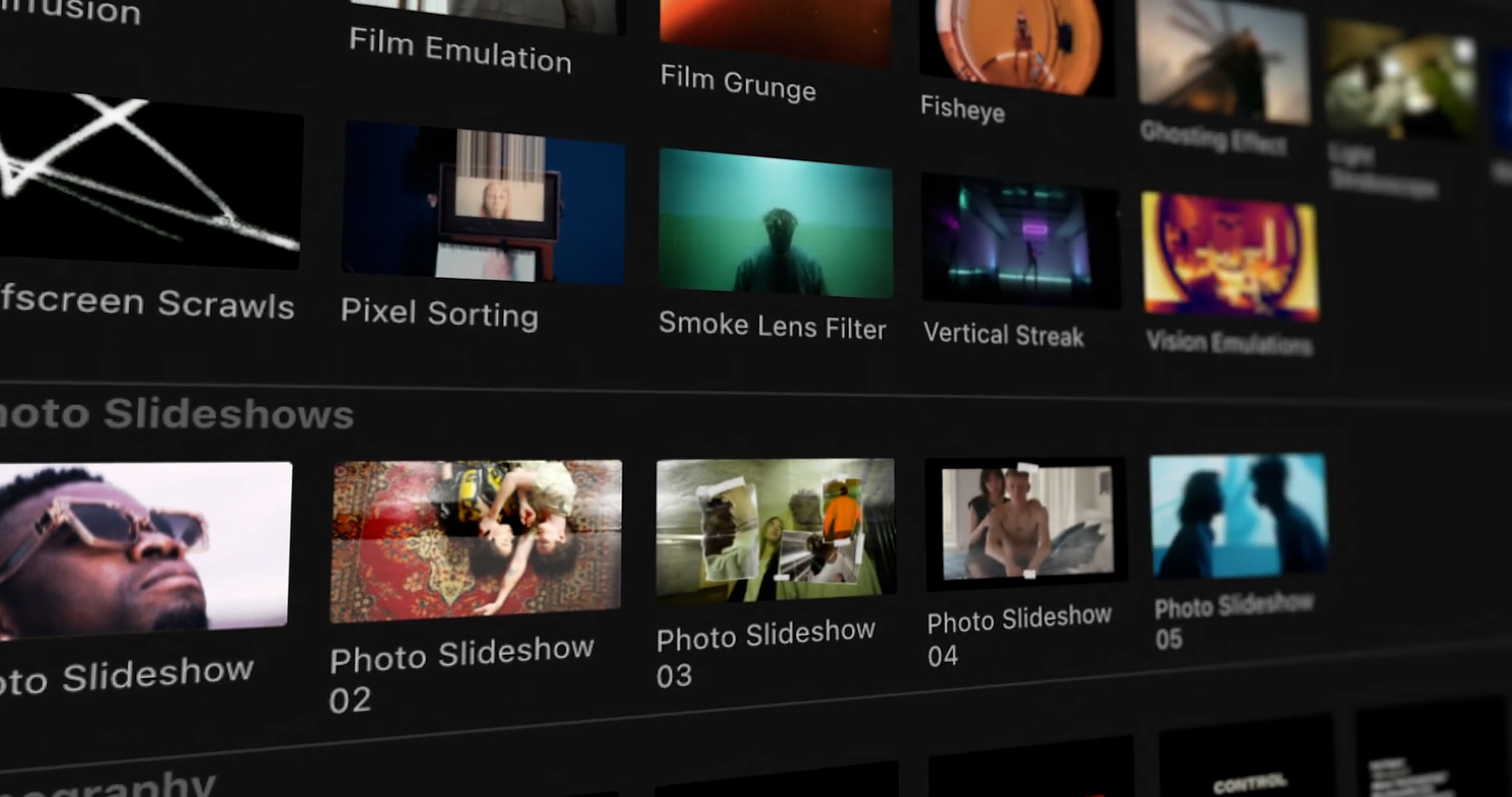Choose the Vertical Streak preview thumbnail
1512x797 pixels.
(1020, 242)
